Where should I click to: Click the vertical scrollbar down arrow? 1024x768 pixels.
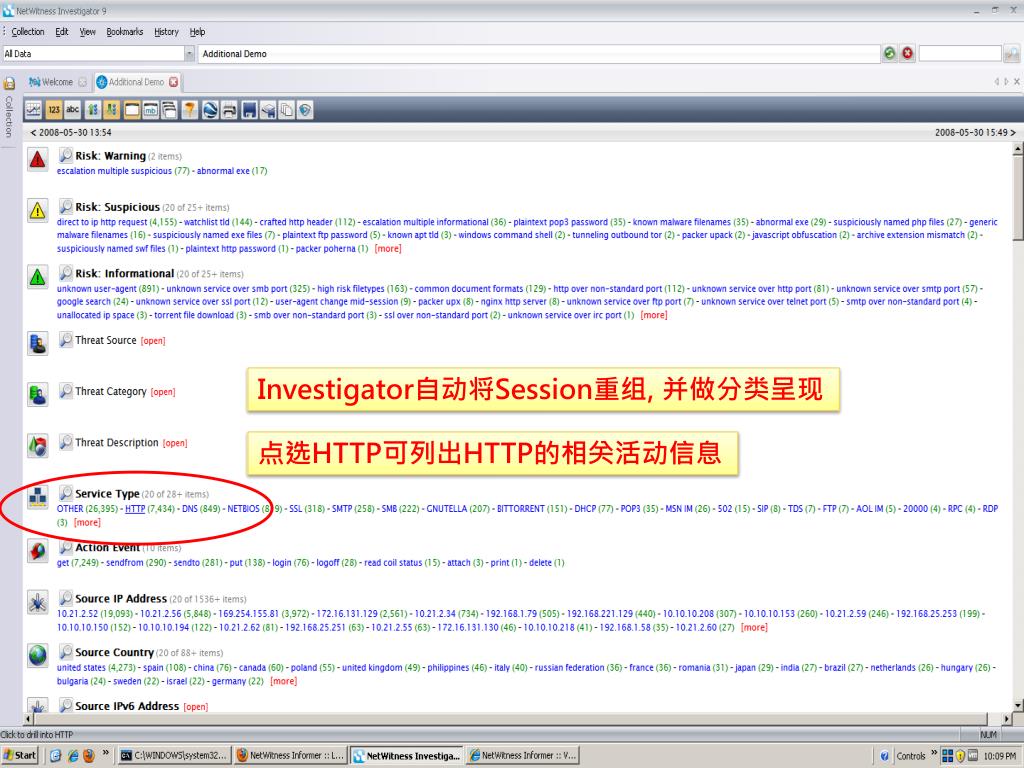[x=1017, y=705]
